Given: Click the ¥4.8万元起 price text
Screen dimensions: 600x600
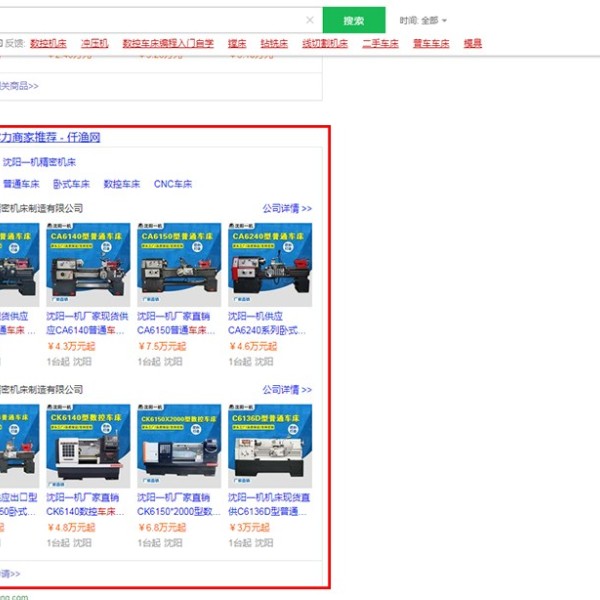Looking at the screenshot, I should coord(71,528).
